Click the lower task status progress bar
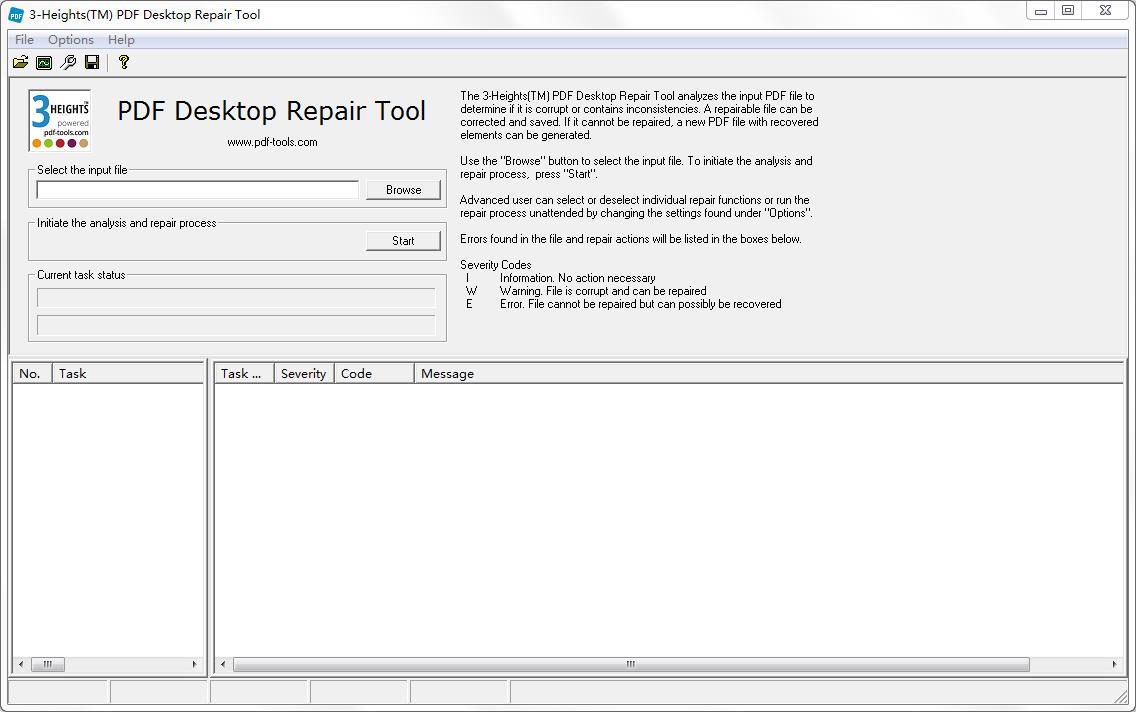This screenshot has width=1136, height=712. click(x=236, y=325)
